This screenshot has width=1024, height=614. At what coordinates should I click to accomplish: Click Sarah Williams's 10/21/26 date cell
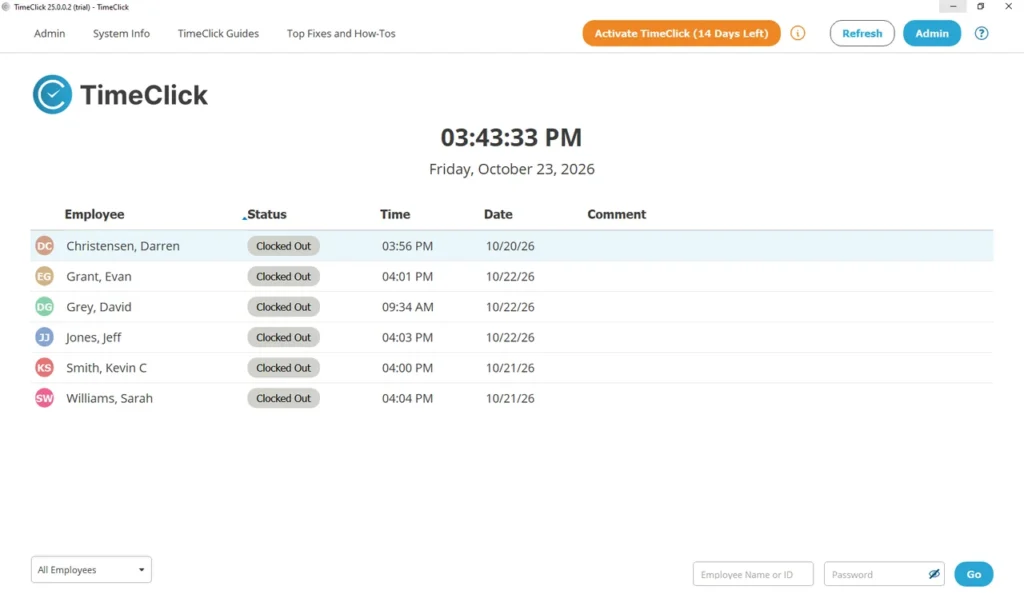click(x=510, y=398)
